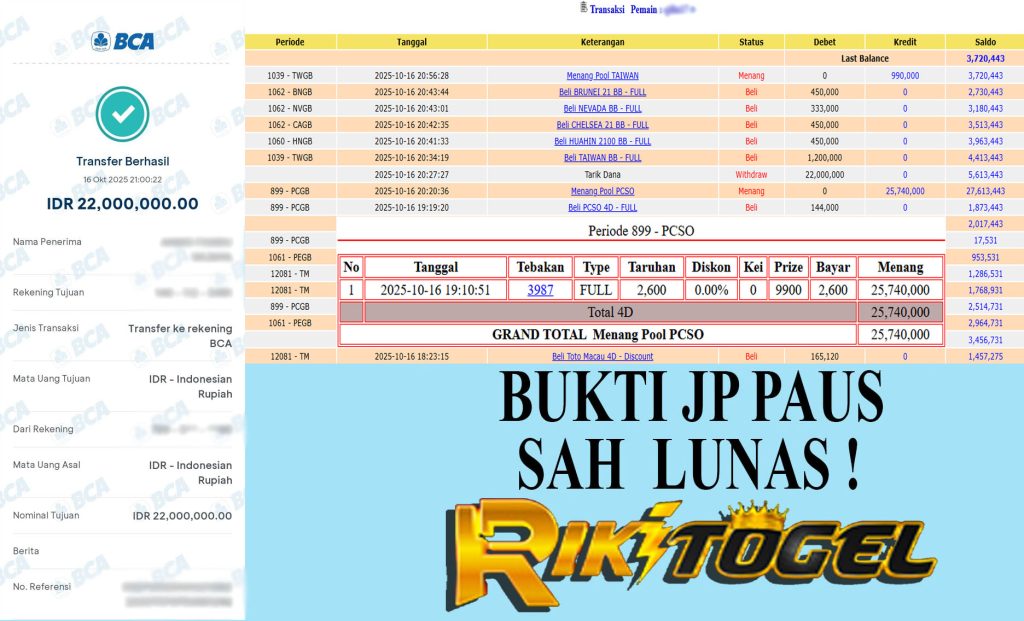Click the green transfer success checkmark
The image size is (1024, 621).
[x=122, y=115]
